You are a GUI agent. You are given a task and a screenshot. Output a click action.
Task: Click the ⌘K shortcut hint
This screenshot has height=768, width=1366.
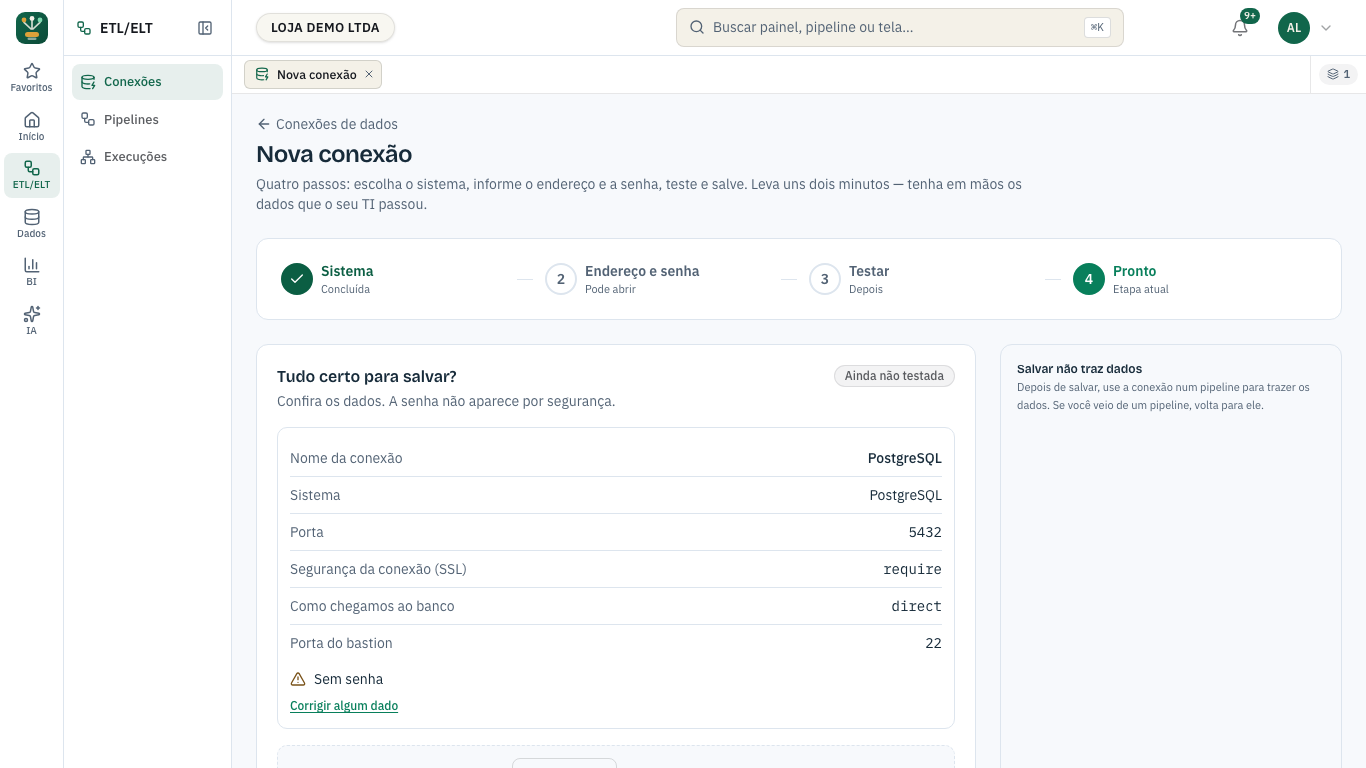click(x=1097, y=28)
